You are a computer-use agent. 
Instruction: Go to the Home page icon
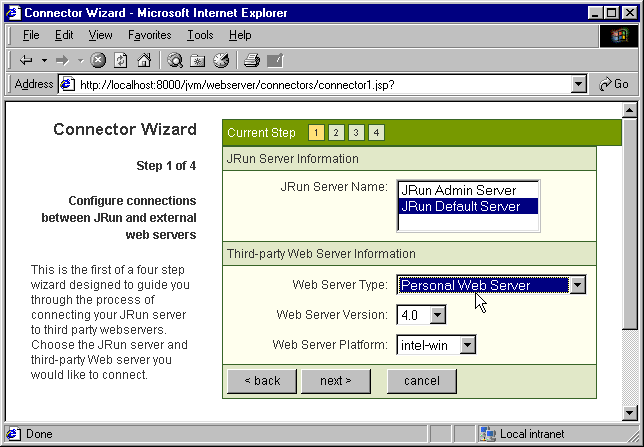click(x=144, y=60)
